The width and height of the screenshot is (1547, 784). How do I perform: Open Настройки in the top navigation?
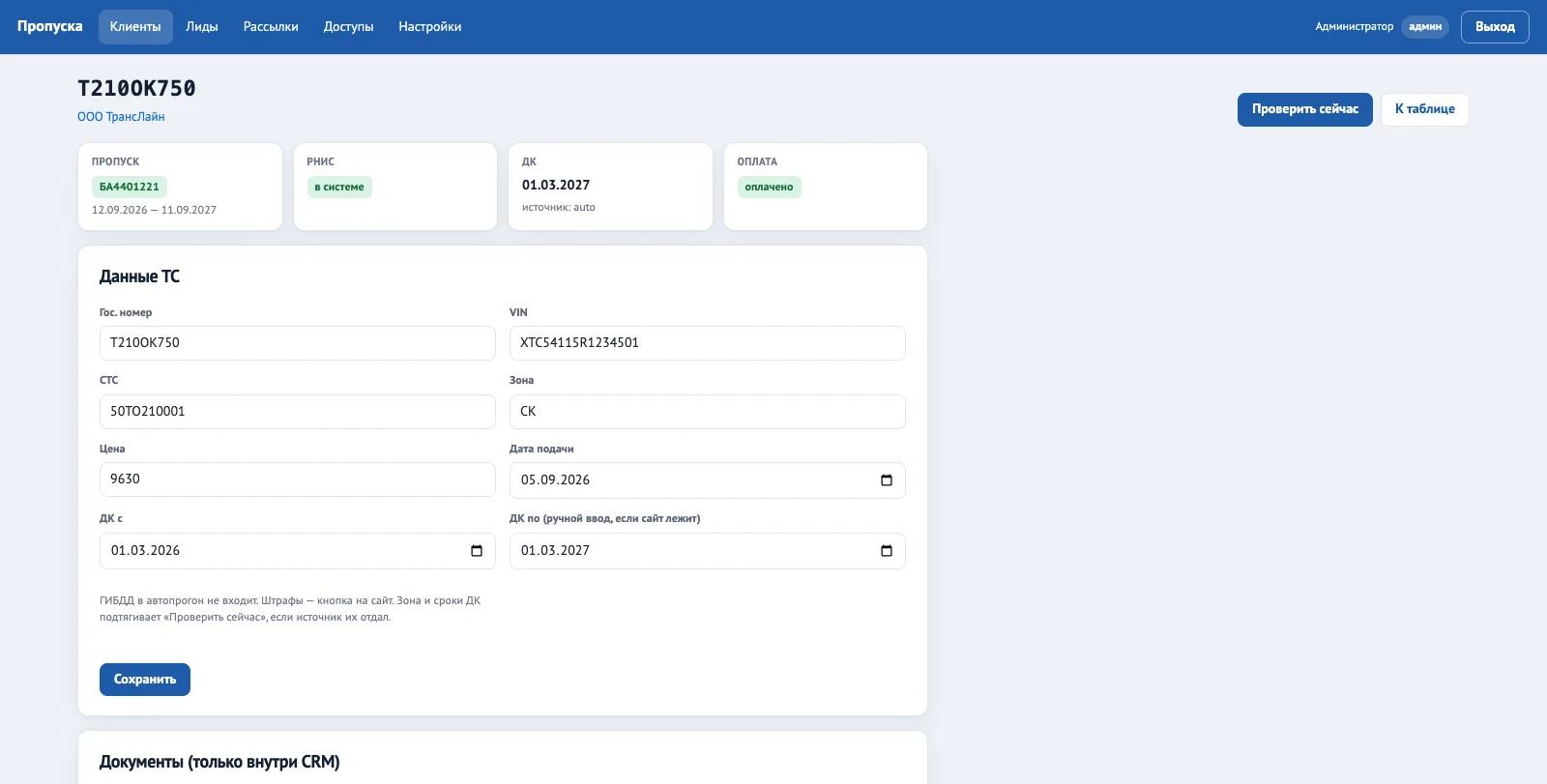(x=430, y=27)
